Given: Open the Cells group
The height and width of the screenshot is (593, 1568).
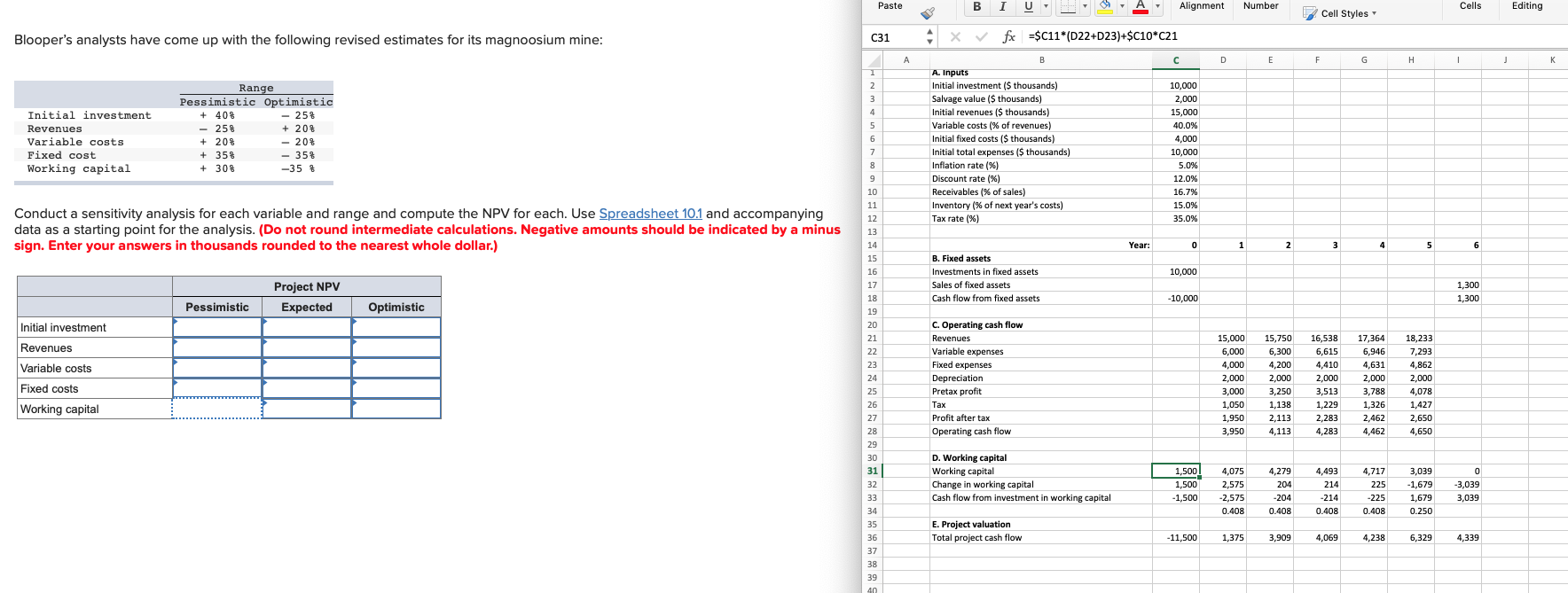Looking at the screenshot, I should pyautogui.click(x=1470, y=6).
